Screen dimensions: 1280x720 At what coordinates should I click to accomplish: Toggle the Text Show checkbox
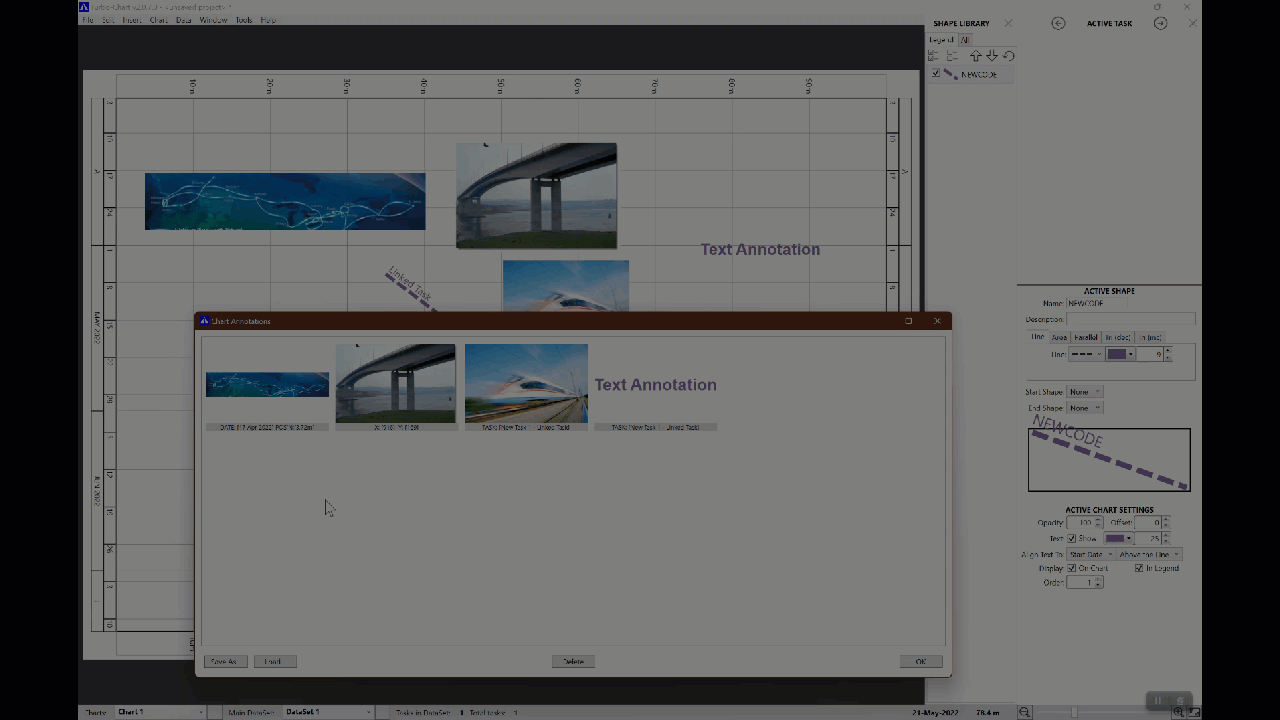coord(1072,539)
